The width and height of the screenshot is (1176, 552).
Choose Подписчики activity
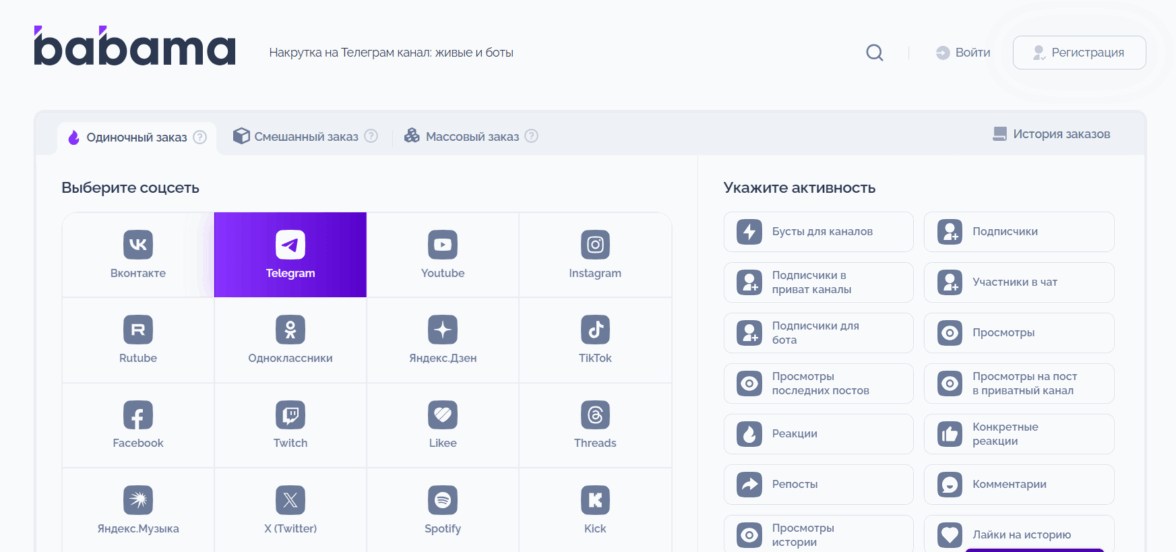1018,232
